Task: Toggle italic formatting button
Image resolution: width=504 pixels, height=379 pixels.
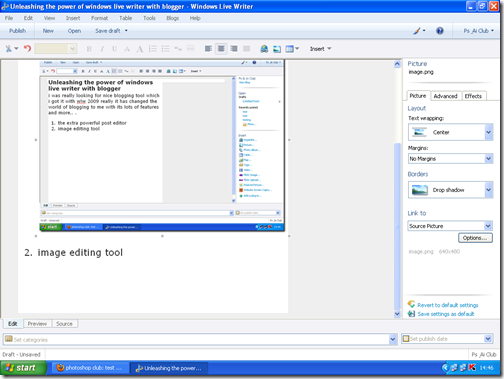Action: click(102, 49)
